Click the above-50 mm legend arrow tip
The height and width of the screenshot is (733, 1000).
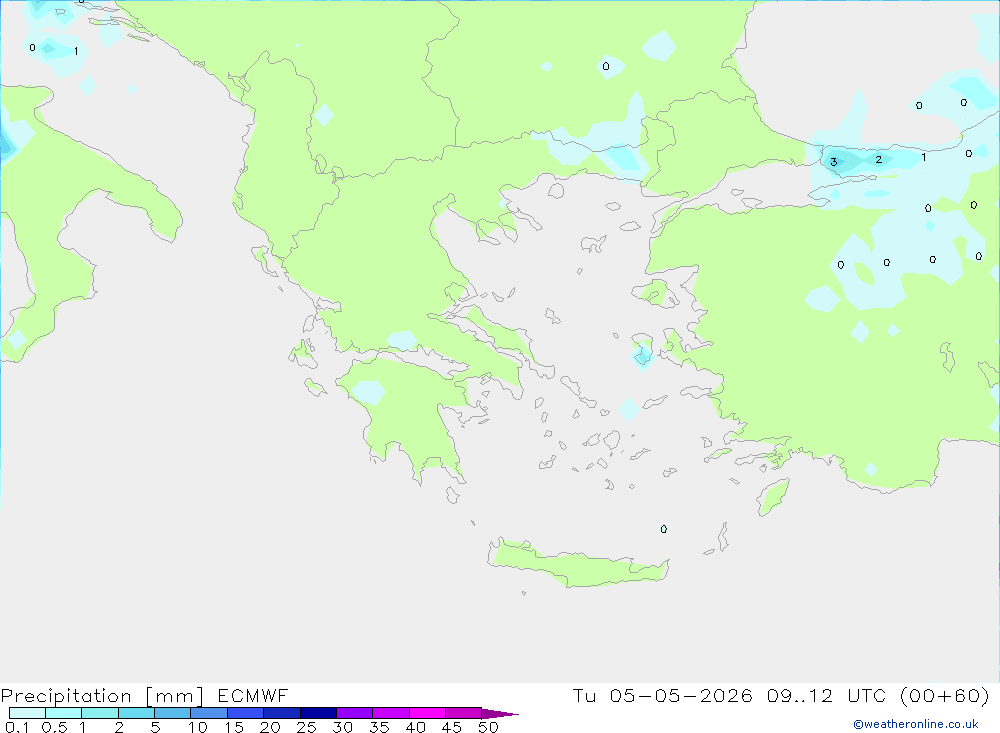(501, 714)
